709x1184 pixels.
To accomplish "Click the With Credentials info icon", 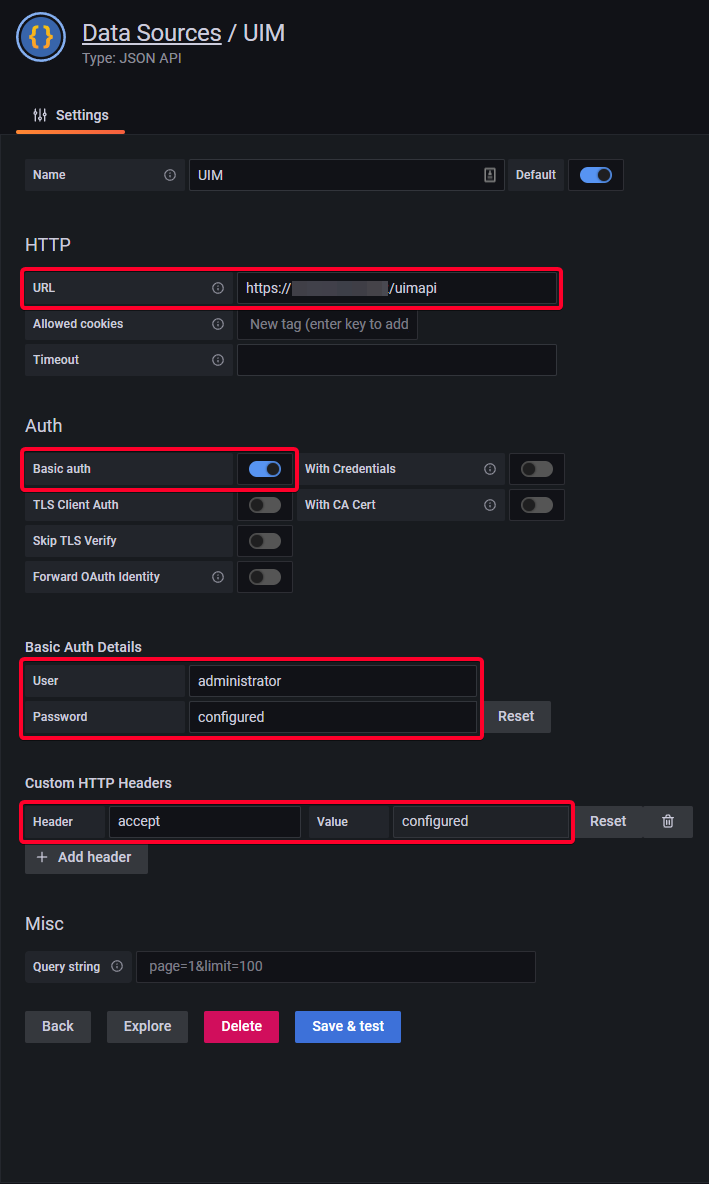I will tap(490, 469).
